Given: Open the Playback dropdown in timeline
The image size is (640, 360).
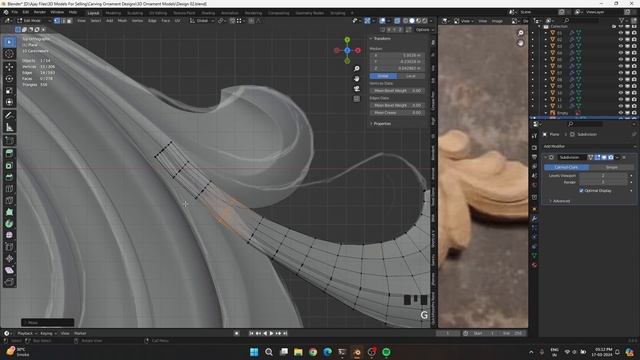Looking at the screenshot, I should (x=27, y=333).
